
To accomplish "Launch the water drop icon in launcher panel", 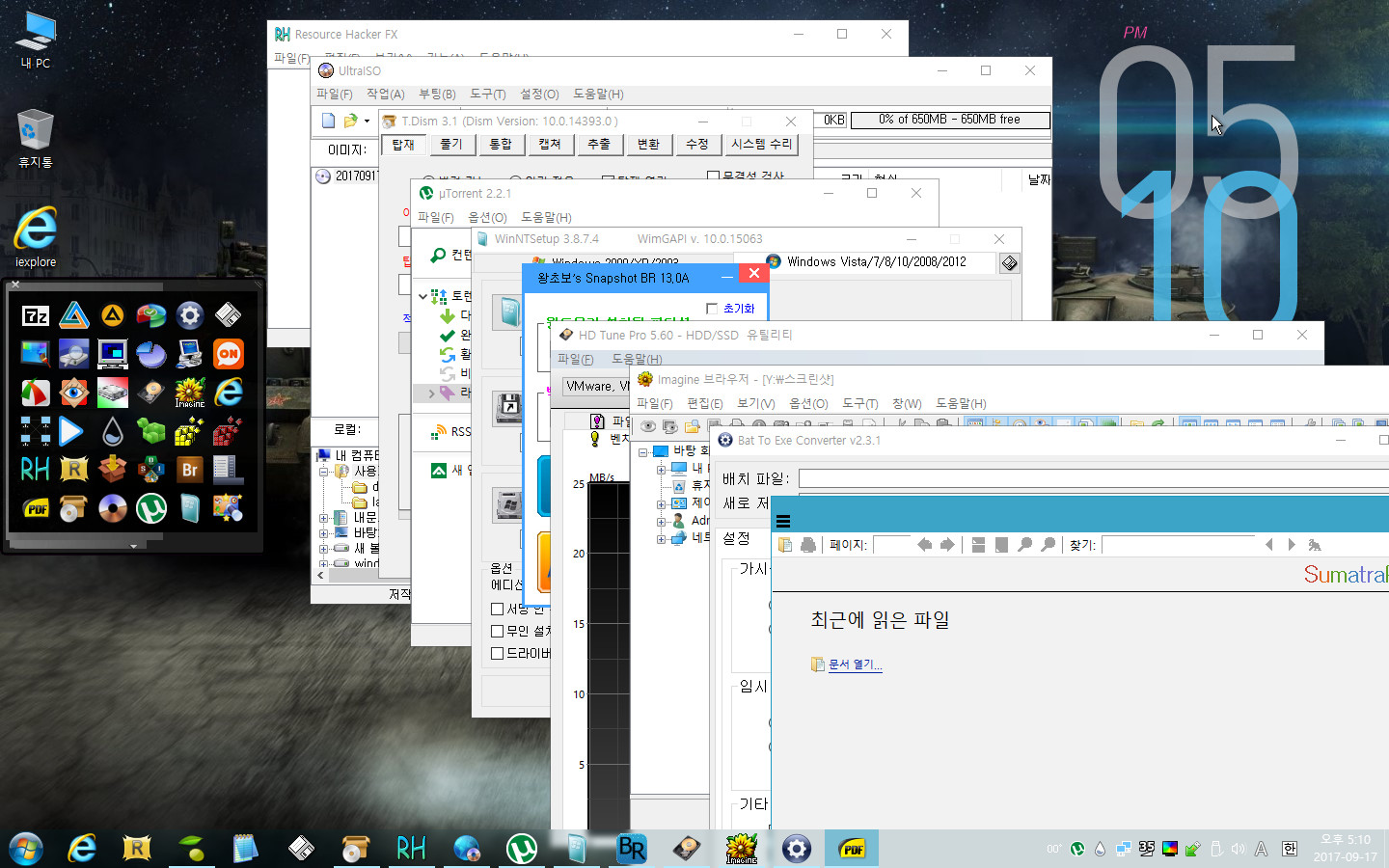I will point(113,431).
